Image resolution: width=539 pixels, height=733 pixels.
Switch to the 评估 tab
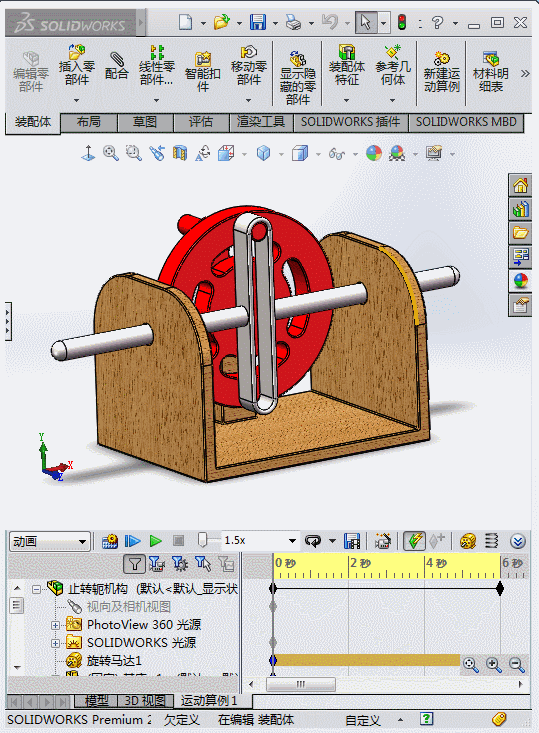pyautogui.click(x=201, y=122)
